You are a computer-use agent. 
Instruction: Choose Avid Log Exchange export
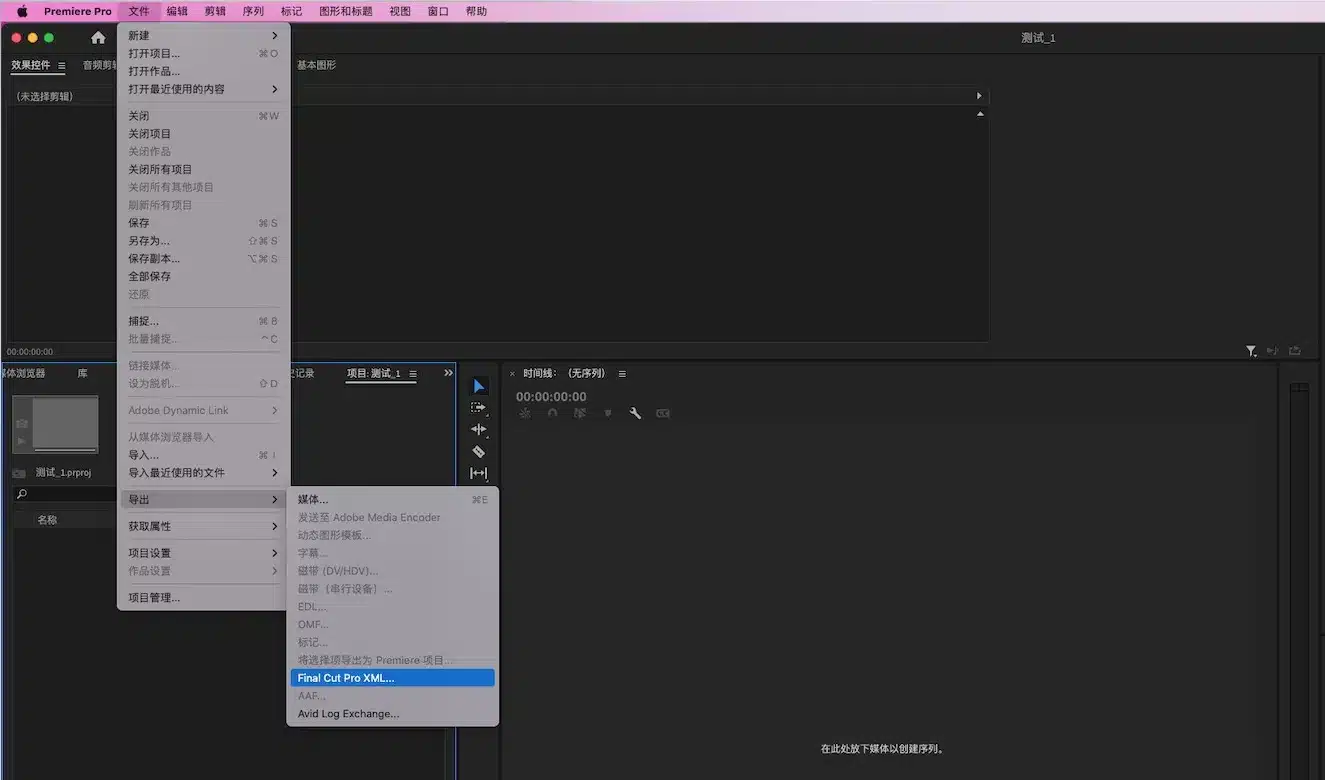(393, 714)
